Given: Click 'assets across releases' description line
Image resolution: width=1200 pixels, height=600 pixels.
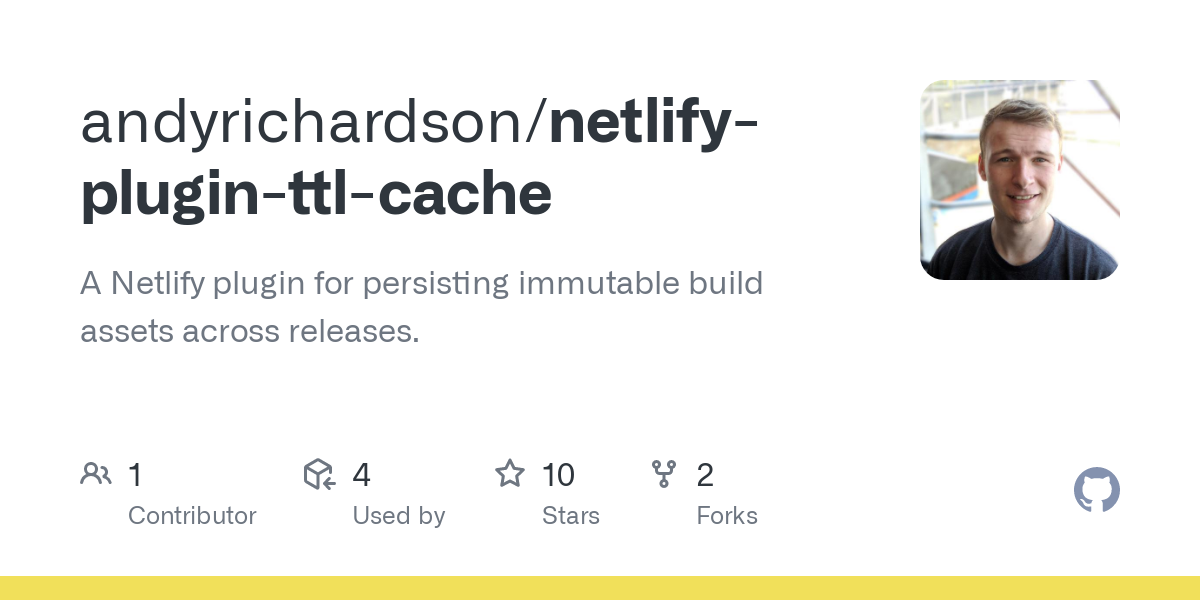Looking at the screenshot, I should pyautogui.click(x=249, y=331).
